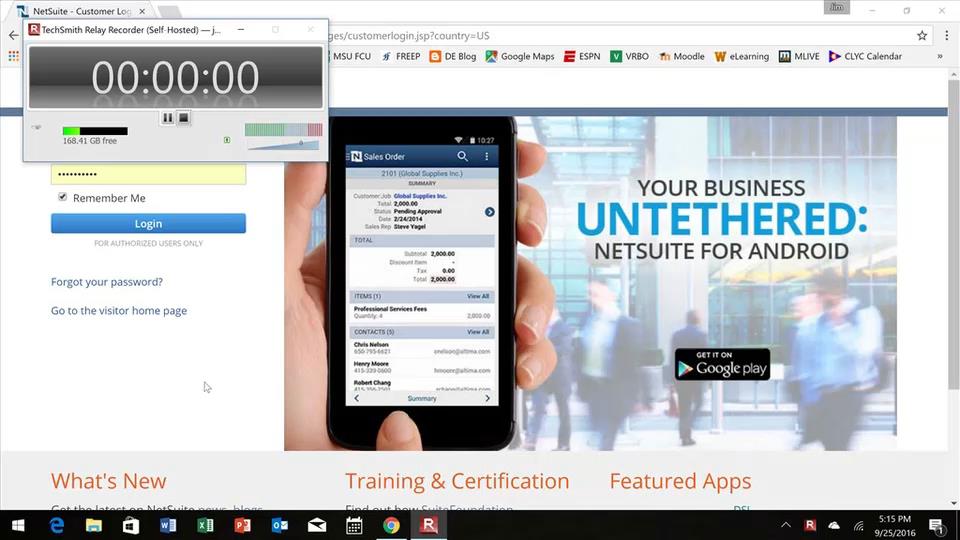Viewport: 960px width, 540px height.
Task: Open the eLearning bookmark
Action: (741, 56)
